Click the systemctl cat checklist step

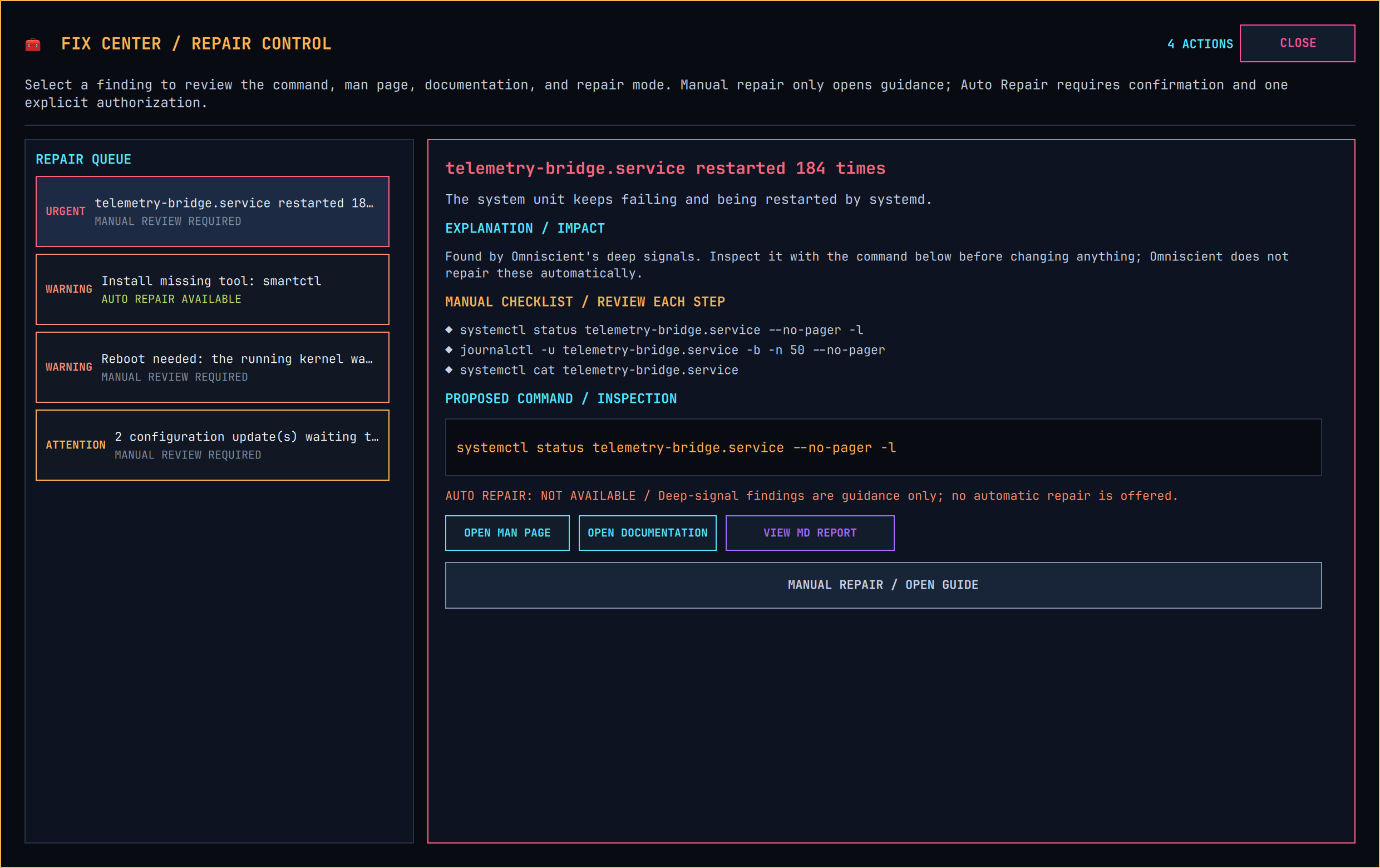click(x=592, y=370)
